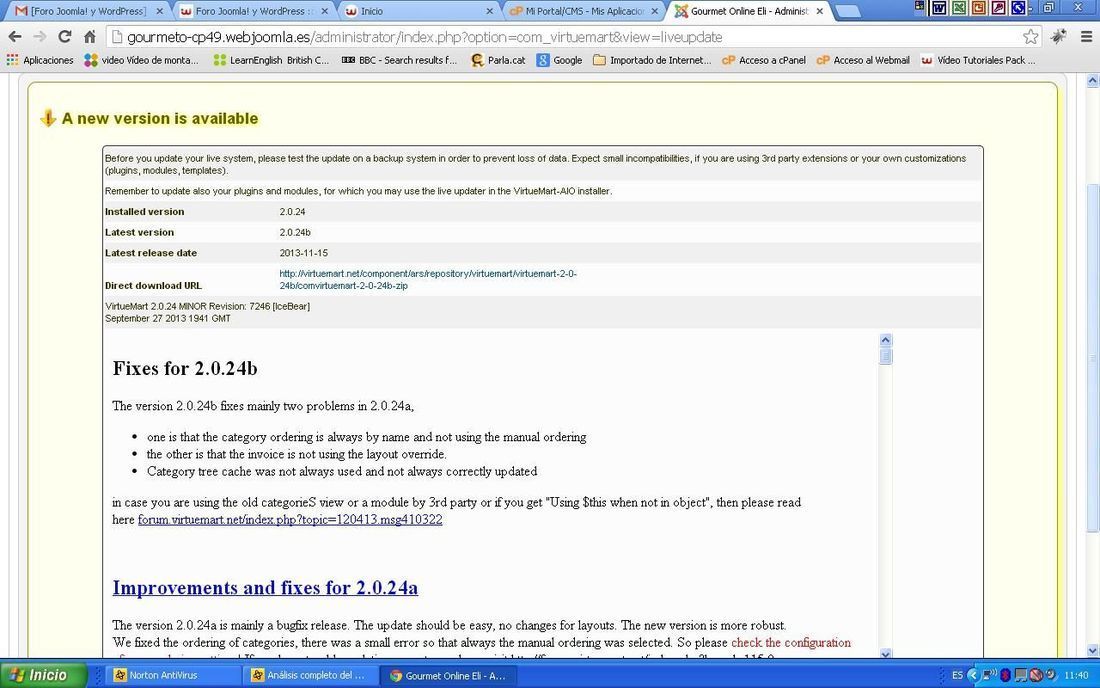The height and width of the screenshot is (688, 1100).
Task: Switch to Análisis completo del taskbar window
Action: (311, 675)
